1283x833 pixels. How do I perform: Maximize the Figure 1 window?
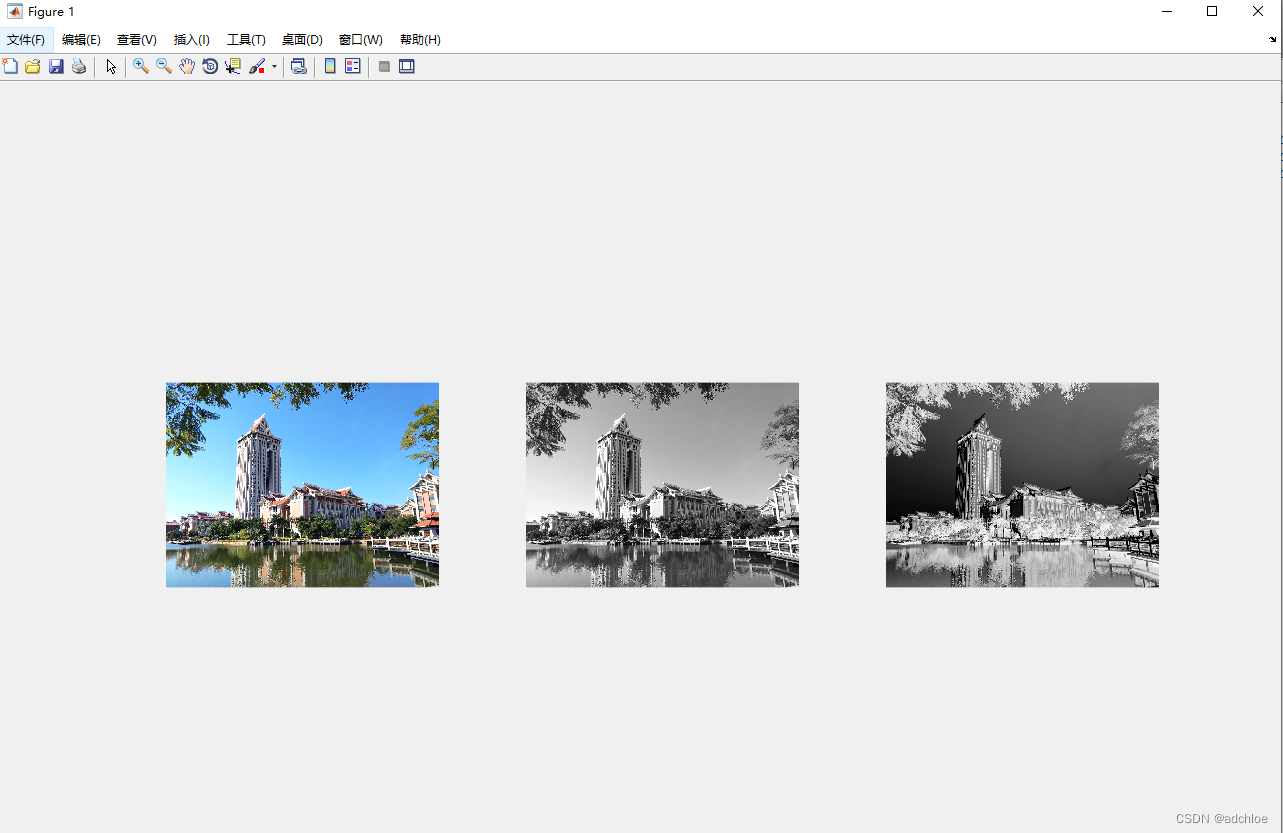1212,11
